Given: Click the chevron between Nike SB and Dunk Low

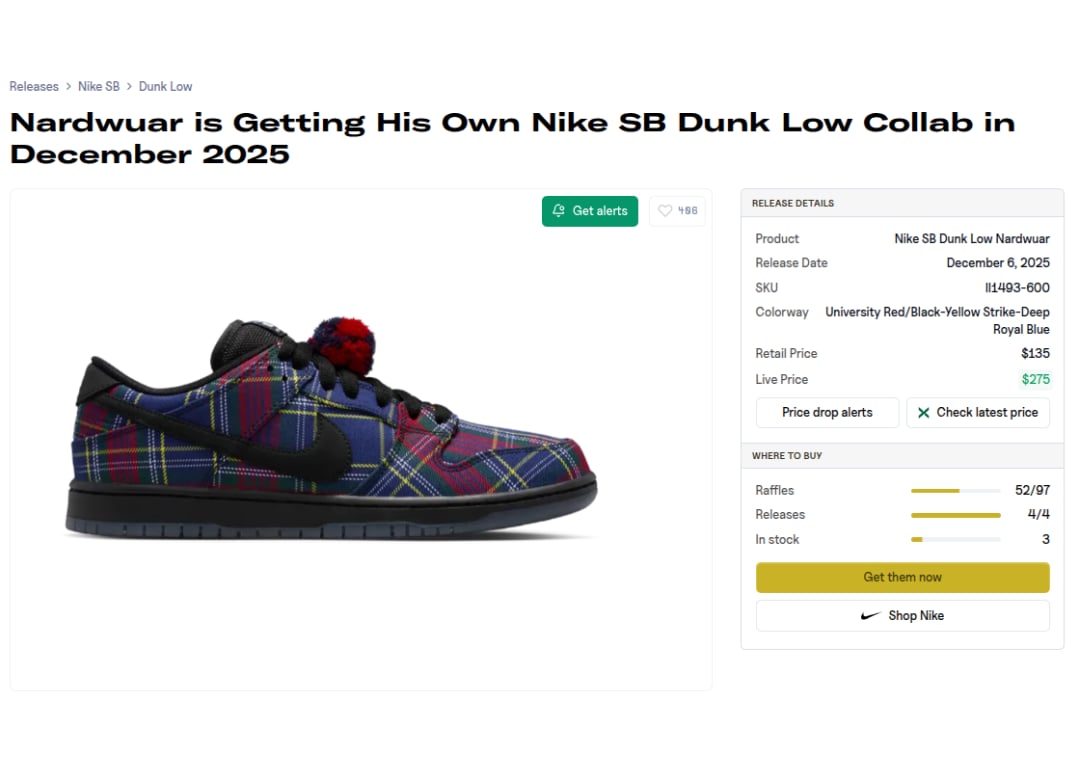Looking at the screenshot, I should click(127, 86).
